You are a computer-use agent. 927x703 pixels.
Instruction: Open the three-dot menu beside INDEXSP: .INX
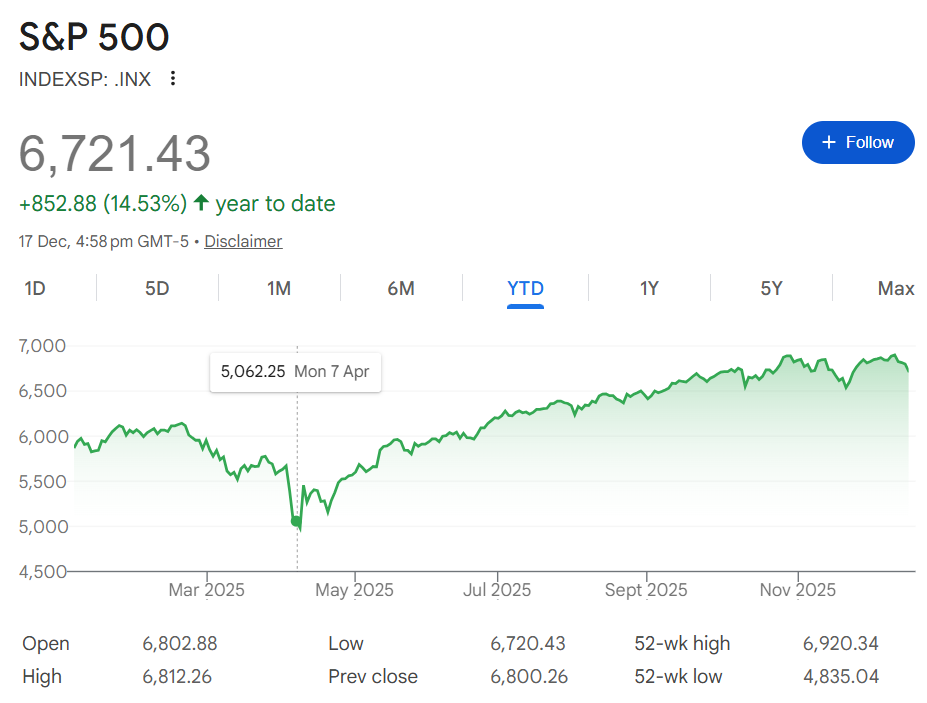[x=173, y=78]
